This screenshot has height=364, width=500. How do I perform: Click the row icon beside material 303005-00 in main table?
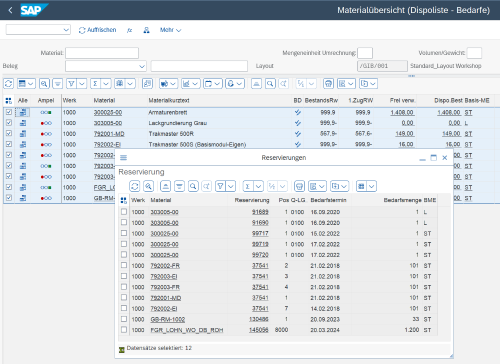pyautogui.click(x=23, y=123)
